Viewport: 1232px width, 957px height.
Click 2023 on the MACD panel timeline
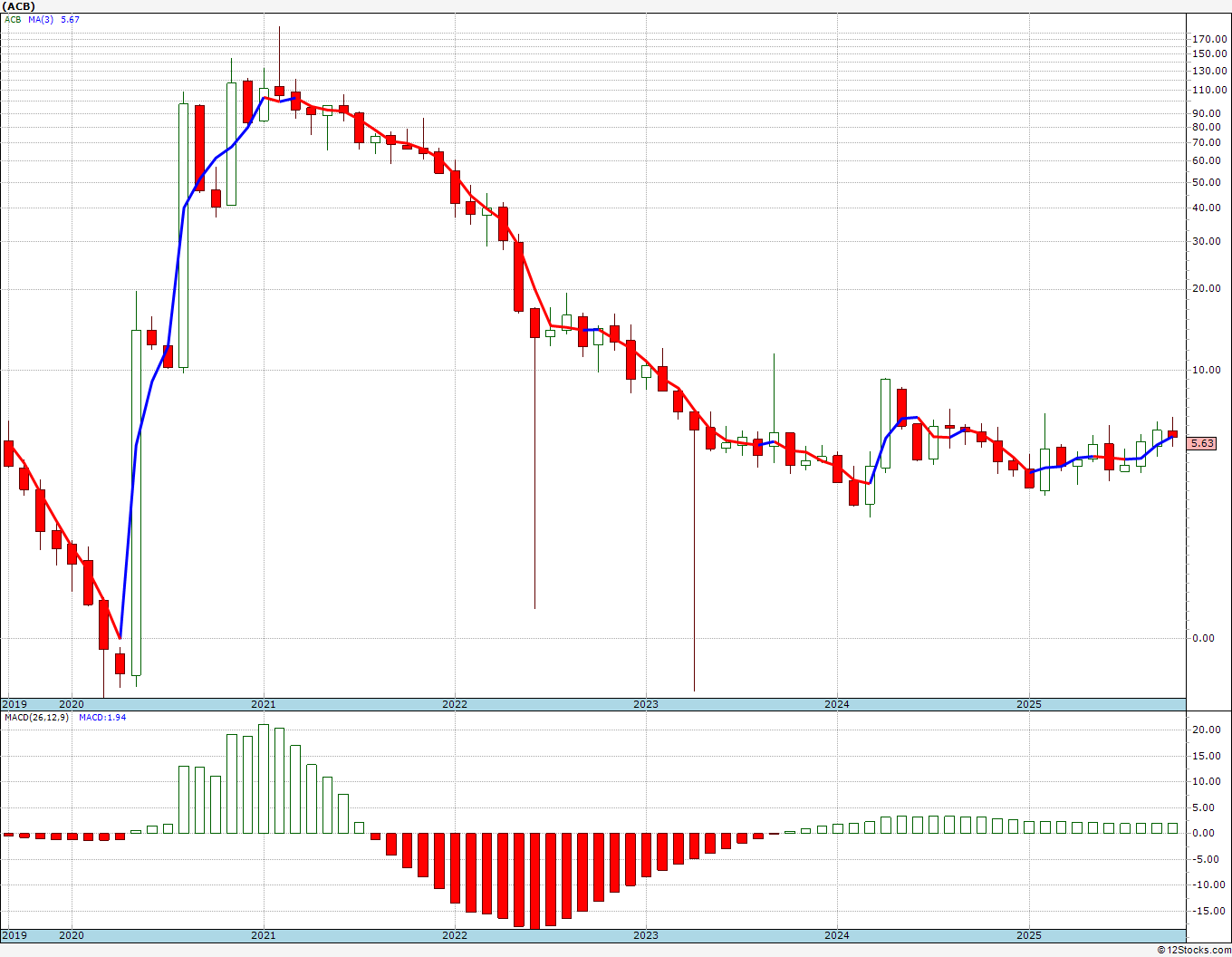[646, 935]
